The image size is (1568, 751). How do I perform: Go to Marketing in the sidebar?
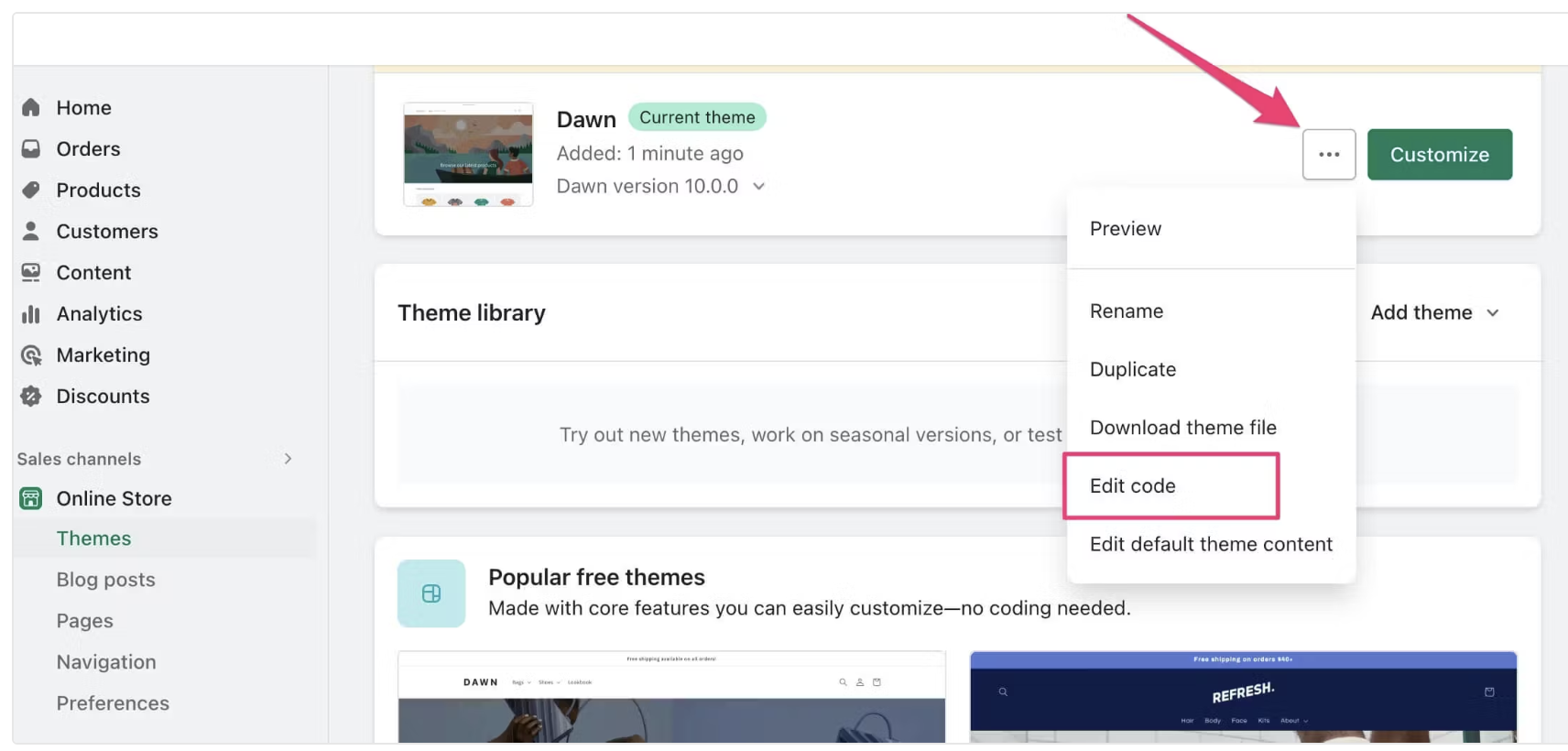tap(103, 354)
